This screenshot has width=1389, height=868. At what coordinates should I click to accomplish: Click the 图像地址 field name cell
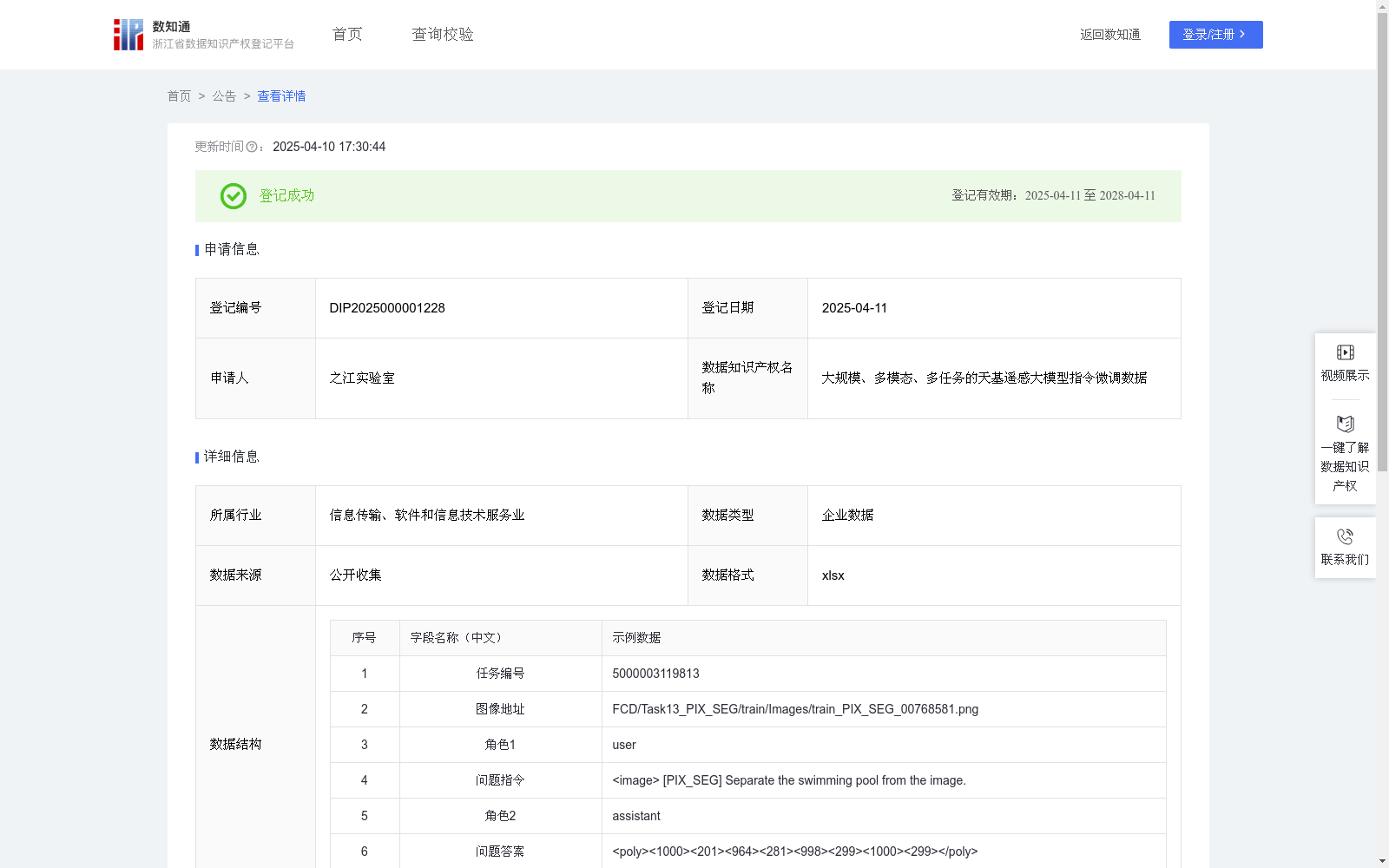[x=500, y=709]
